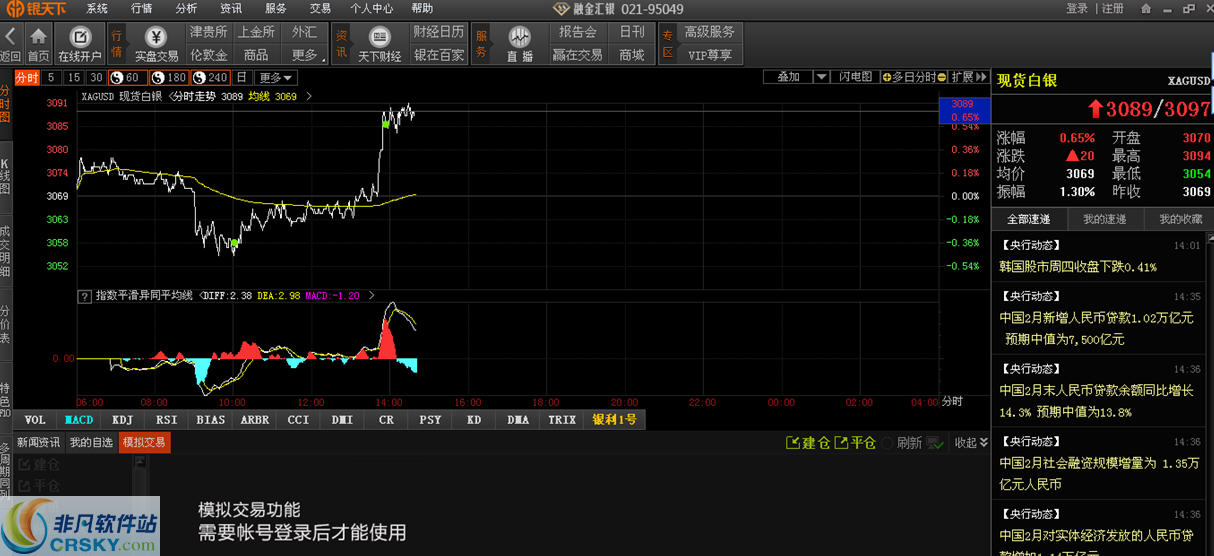The width and height of the screenshot is (1214, 556).
Task: Open the 我的速递 news tab
Action: pos(1104,219)
